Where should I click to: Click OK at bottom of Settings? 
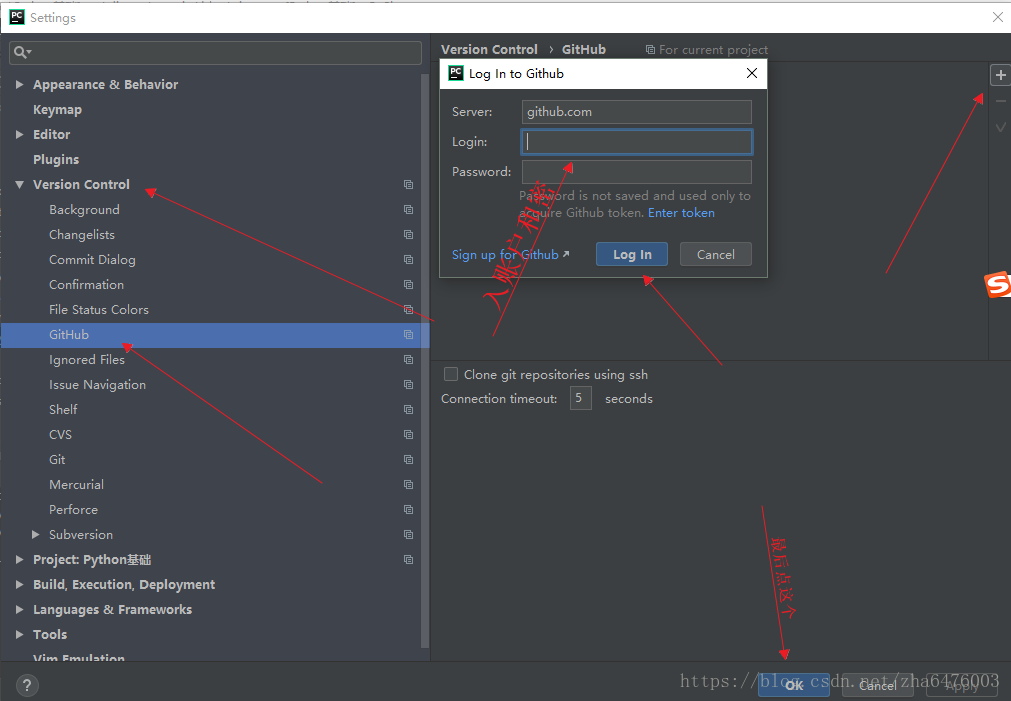(794, 686)
